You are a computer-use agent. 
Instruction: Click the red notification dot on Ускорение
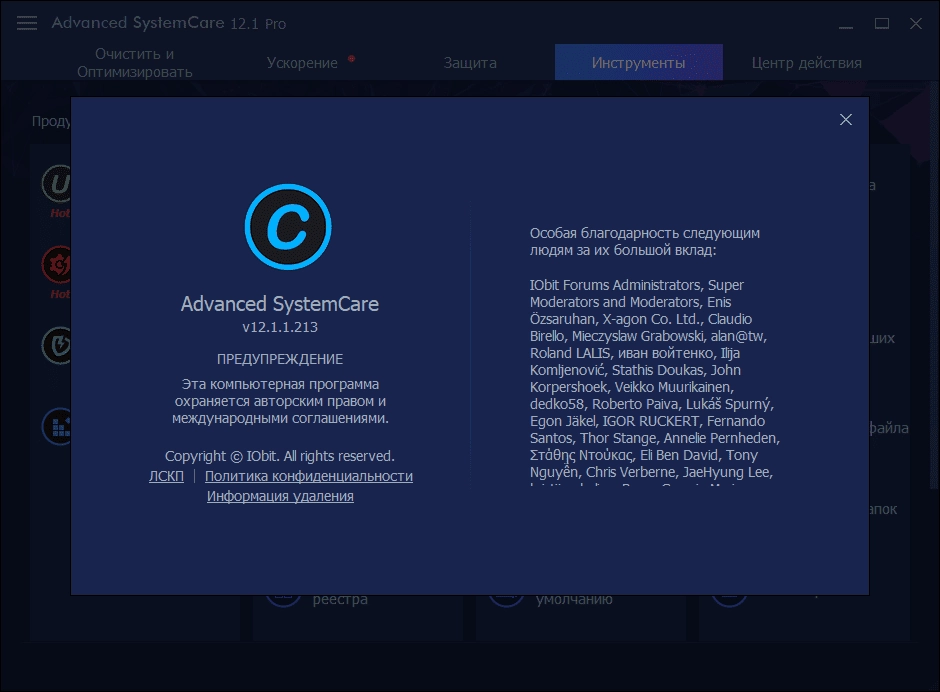coord(351,58)
